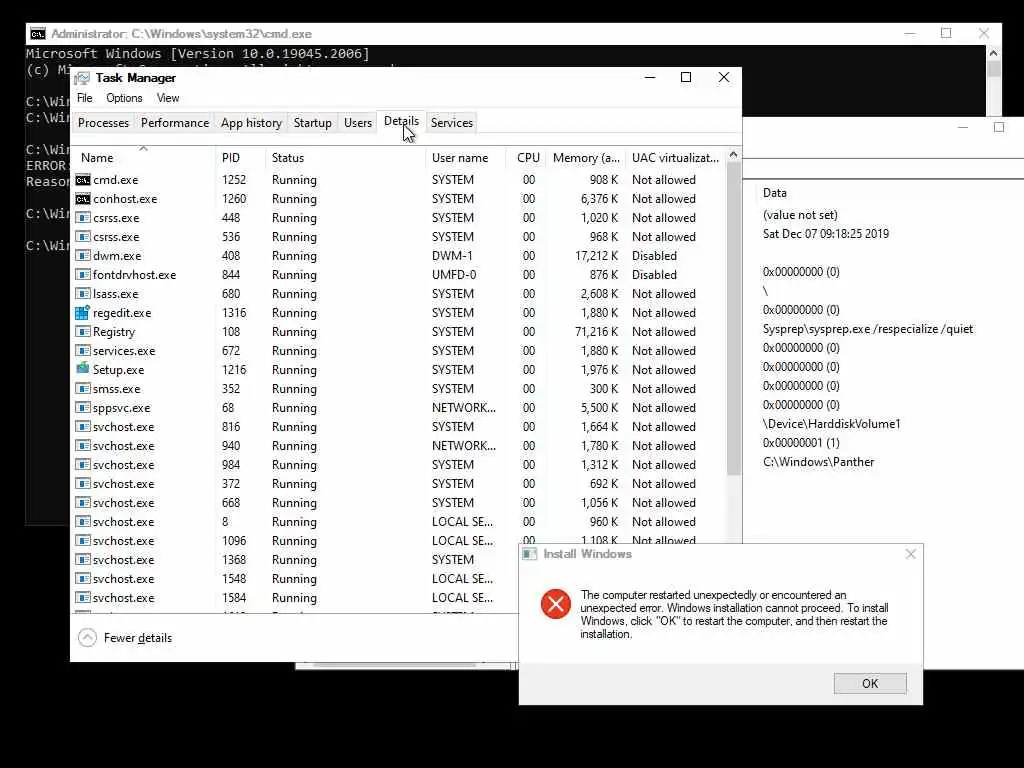
Task: Click the Data column header in Registry Editor
Action: point(775,193)
